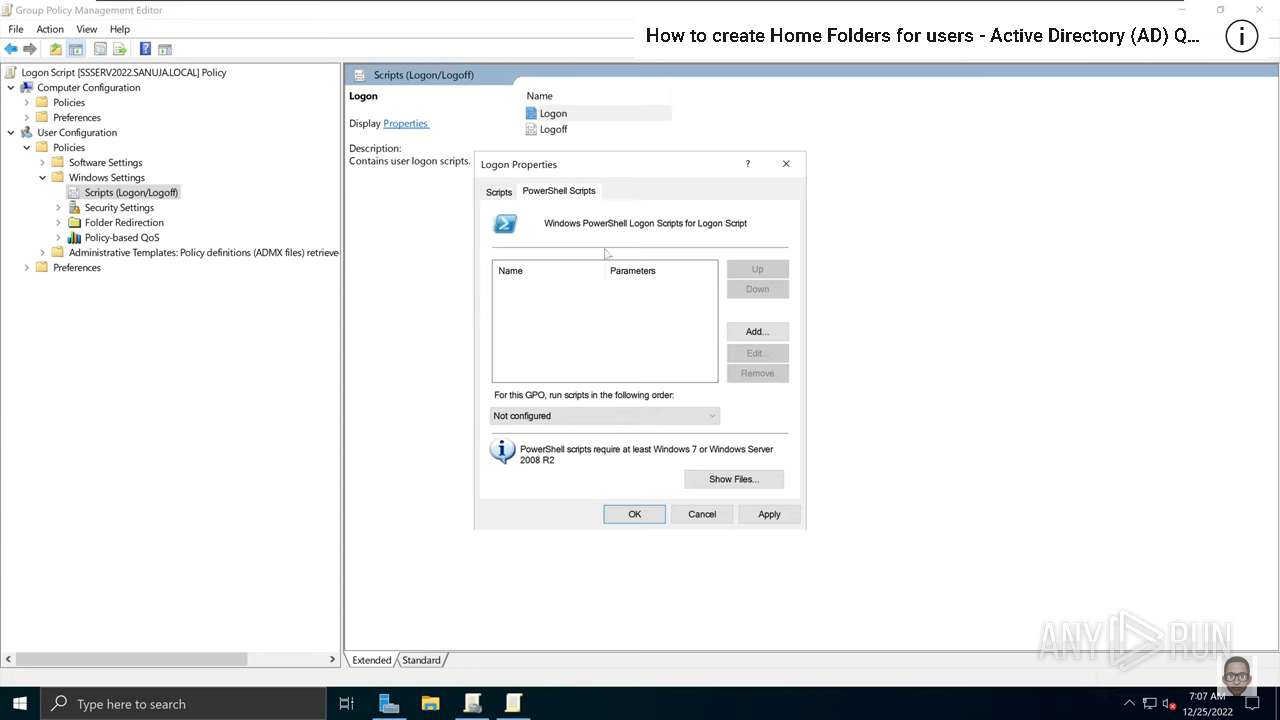Collapse the User Configuration node
1280x720 pixels.
pyautogui.click(x=11, y=132)
